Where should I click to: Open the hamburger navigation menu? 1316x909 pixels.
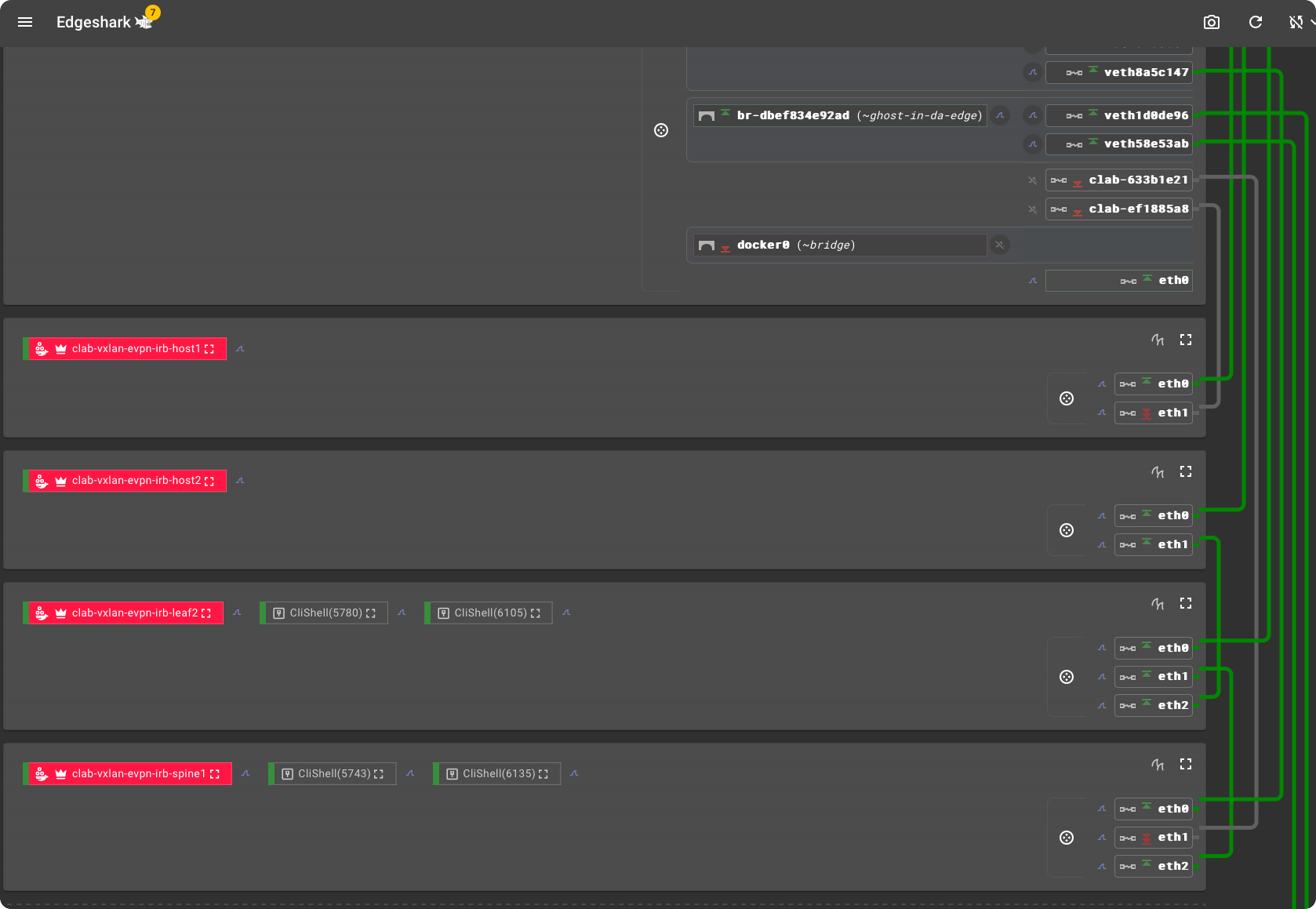(x=25, y=22)
